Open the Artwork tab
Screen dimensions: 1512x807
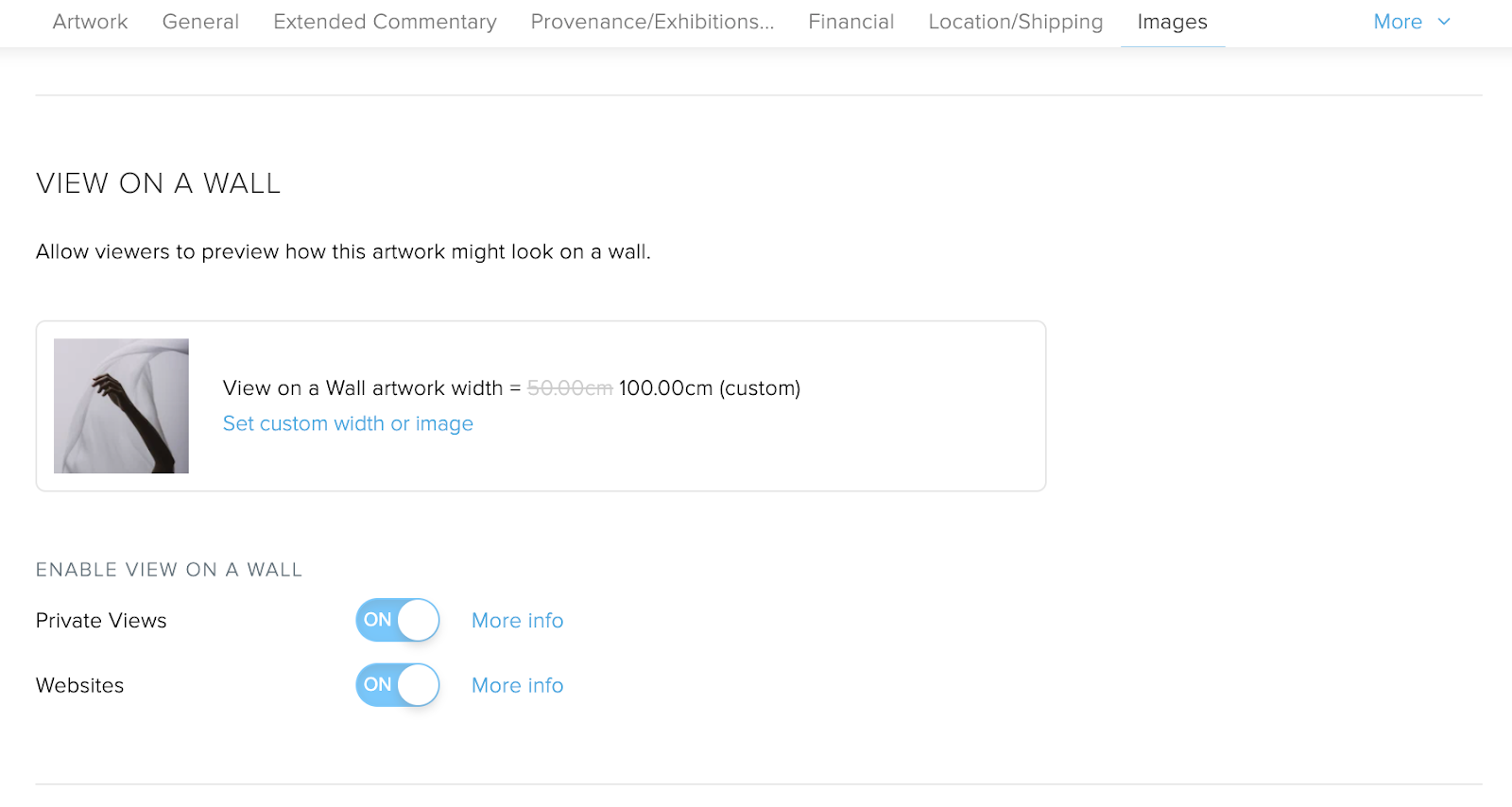90,22
